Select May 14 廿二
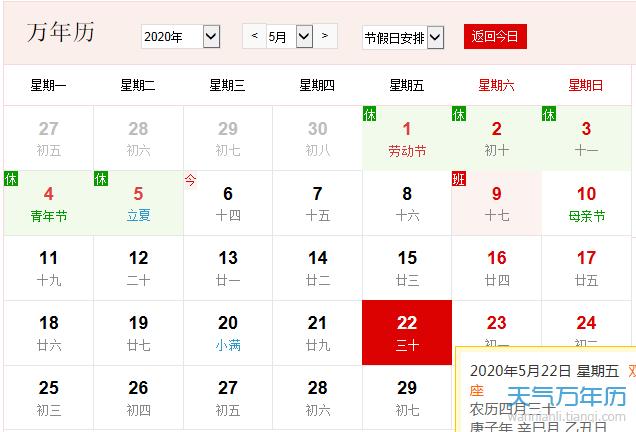The width and height of the screenshot is (636, 432). [x=318, y=268]
